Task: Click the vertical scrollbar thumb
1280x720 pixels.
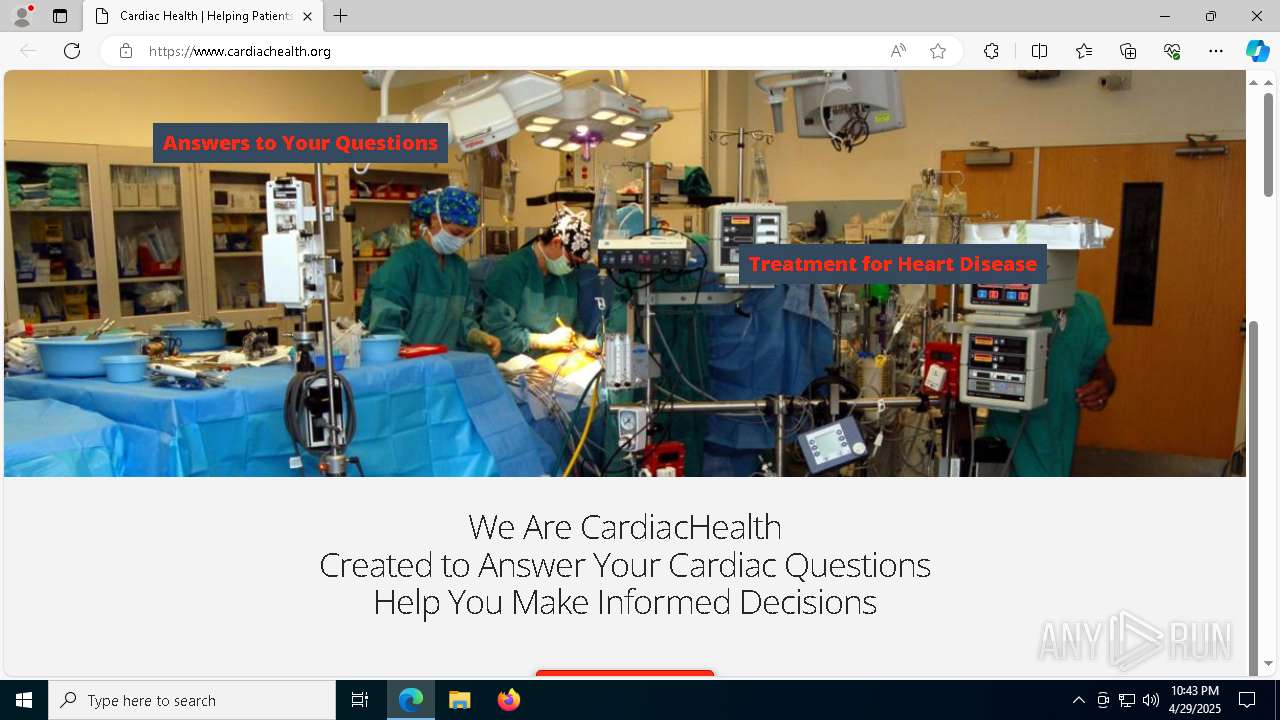Action: click(x=1268, y=145)
